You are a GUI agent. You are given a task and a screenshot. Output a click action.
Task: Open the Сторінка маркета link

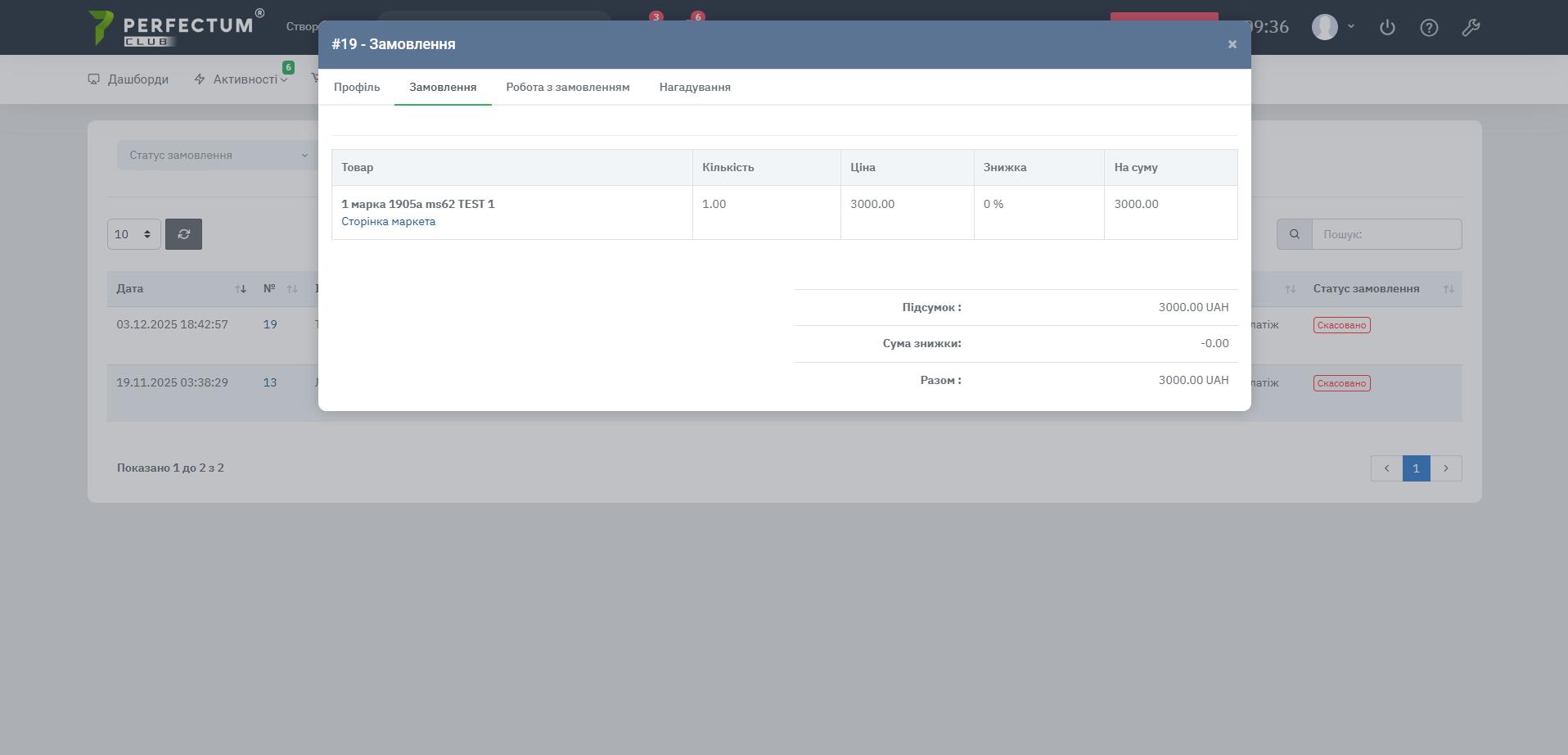[x=388, y=222]
